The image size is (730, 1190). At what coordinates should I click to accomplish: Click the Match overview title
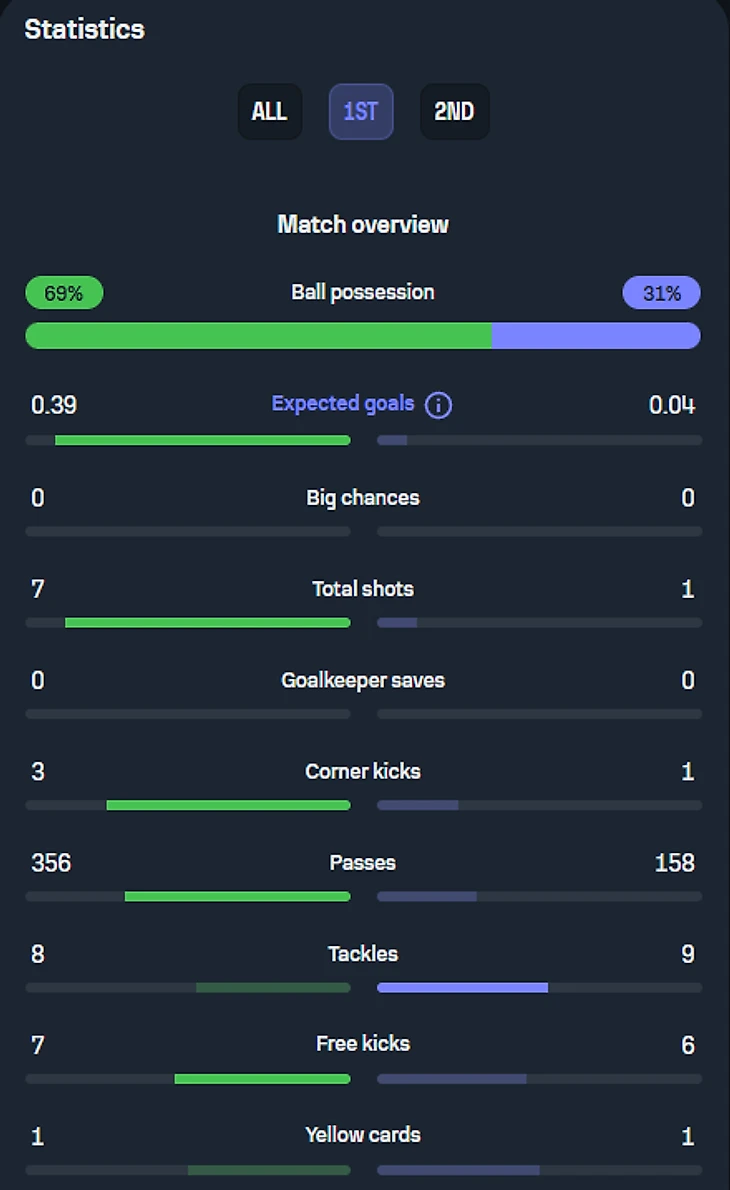point(363,224)
